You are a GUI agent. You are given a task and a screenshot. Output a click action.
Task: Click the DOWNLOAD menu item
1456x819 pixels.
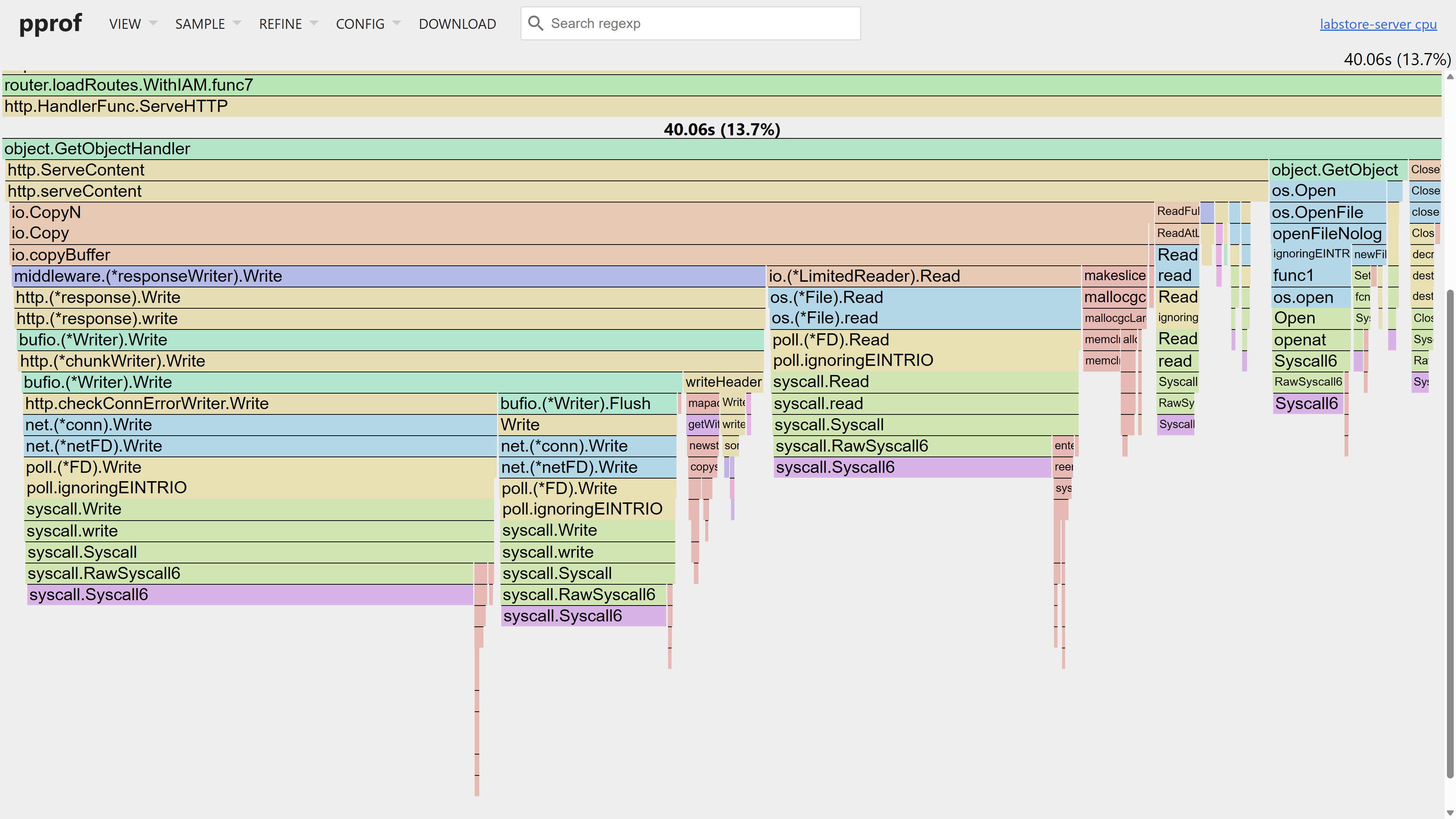pyautogui.click(x=457, y=24)
